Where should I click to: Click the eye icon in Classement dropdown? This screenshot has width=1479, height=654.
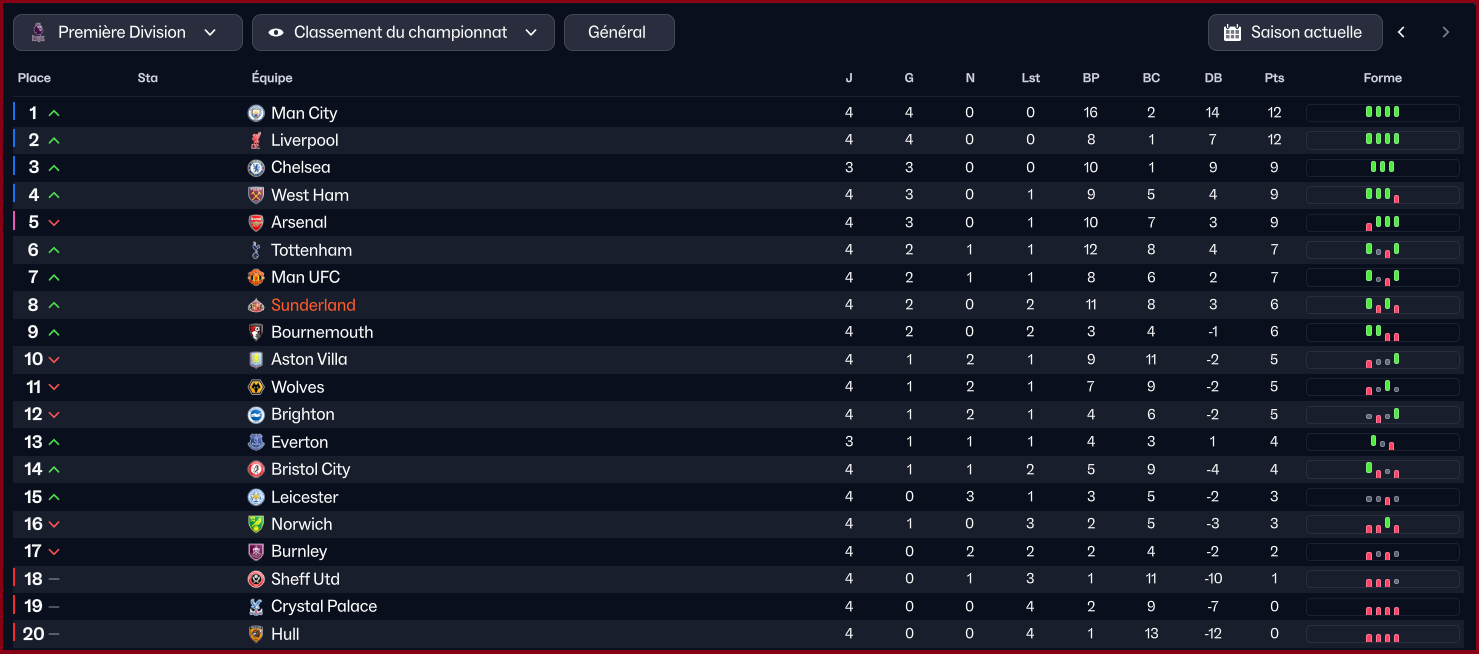(276, 32)
